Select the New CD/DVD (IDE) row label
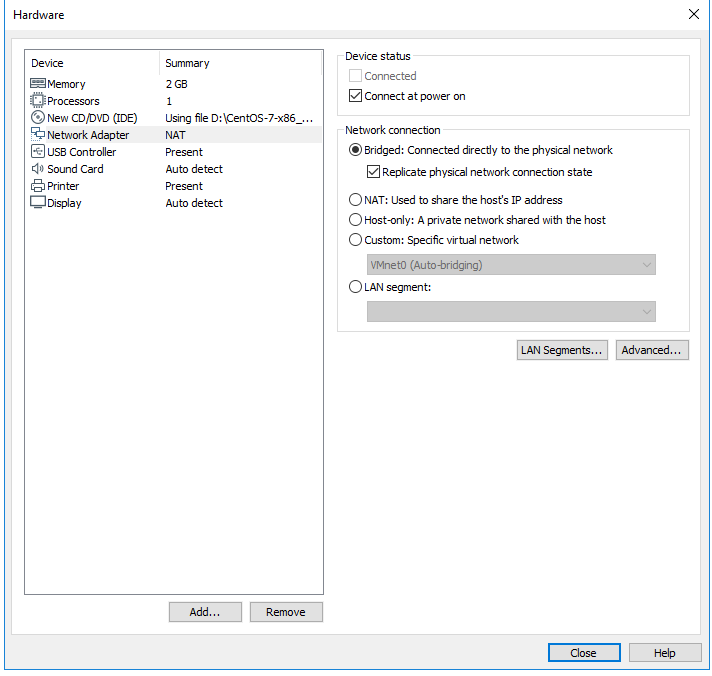 92,118
